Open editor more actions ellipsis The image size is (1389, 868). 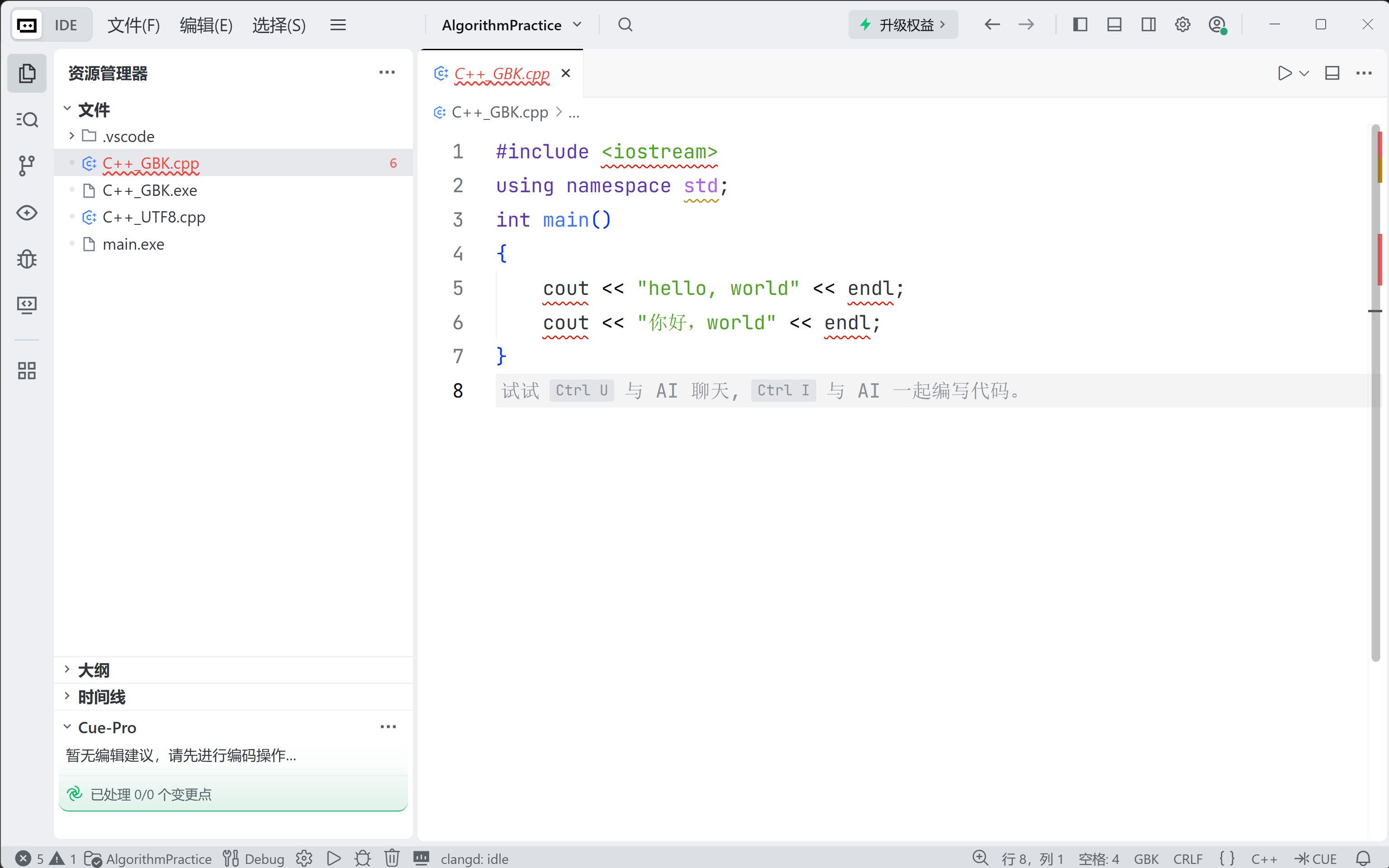coord(1364,73)
